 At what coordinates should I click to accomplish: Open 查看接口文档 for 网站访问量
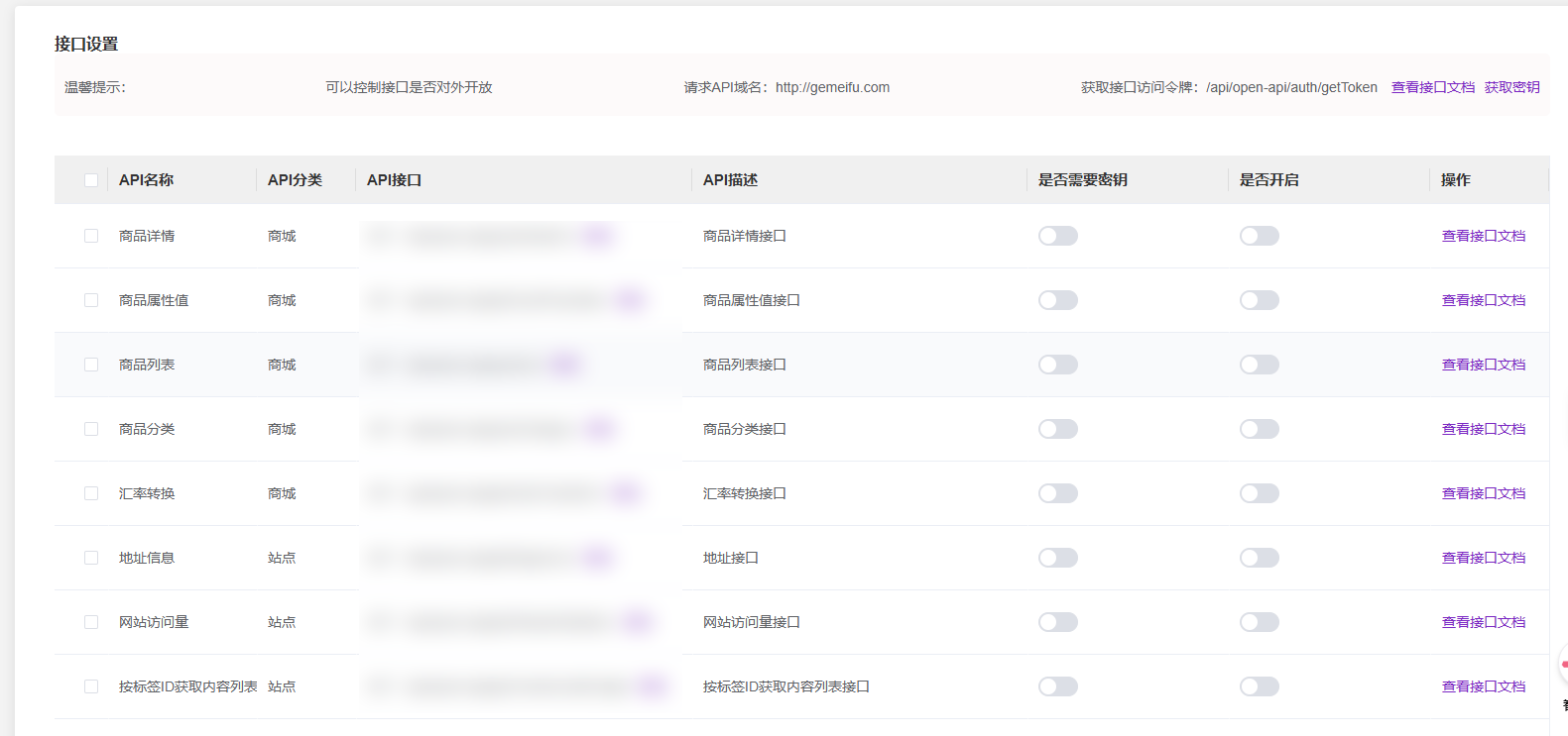click(x=1483, y=622)
